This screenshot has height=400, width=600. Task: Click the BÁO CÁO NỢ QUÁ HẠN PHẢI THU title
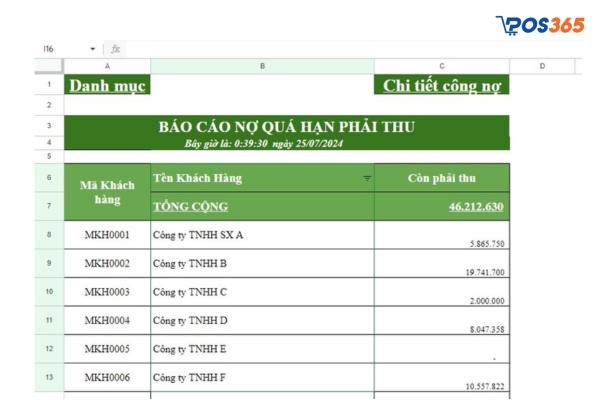coord(287,127)
